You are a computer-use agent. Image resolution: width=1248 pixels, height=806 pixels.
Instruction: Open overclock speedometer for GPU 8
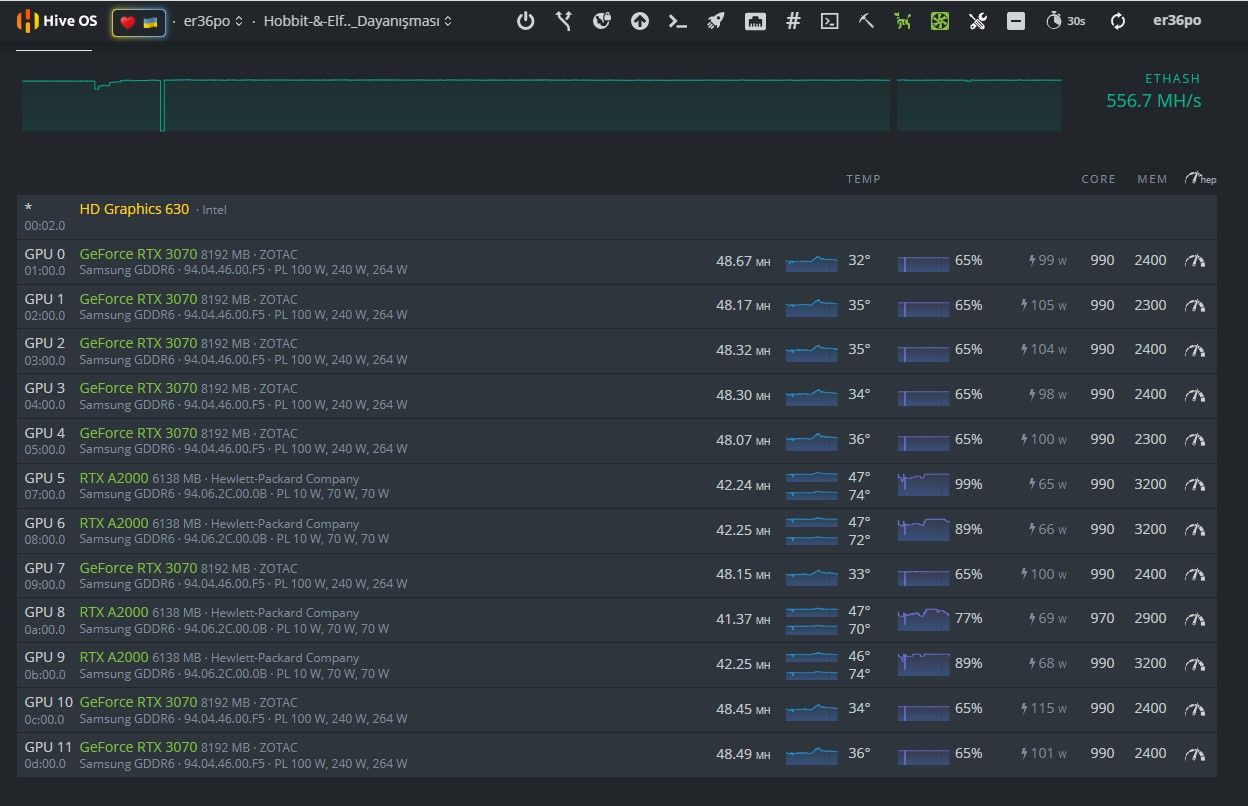click(x=1195, y=619)
